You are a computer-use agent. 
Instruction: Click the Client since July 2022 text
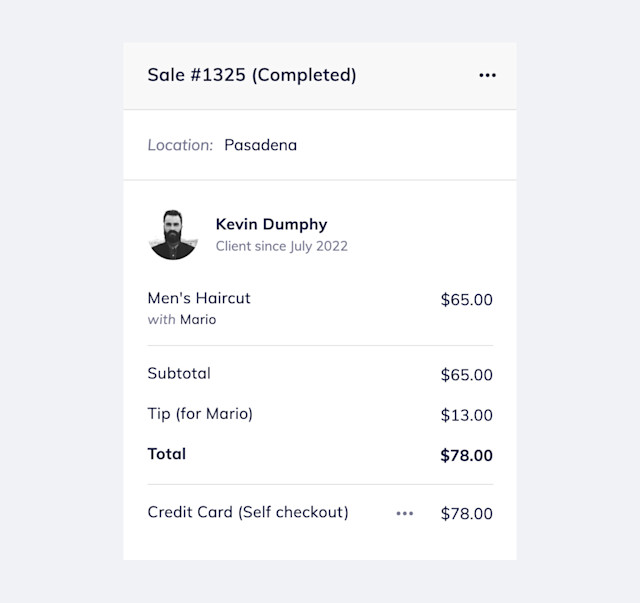click(282, 246)
